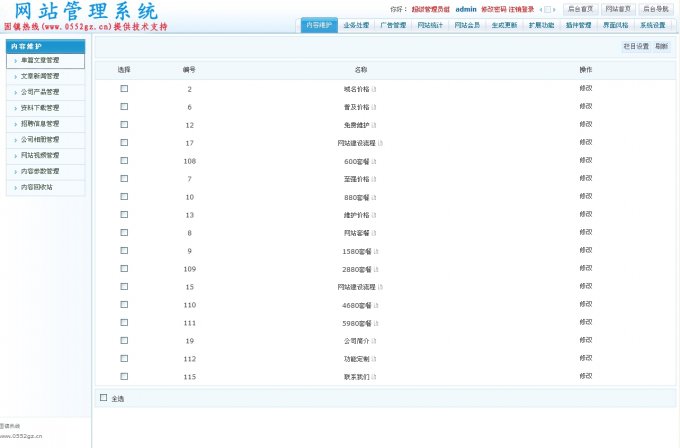The height and width of the screenshot is (448, 680).
Task: Click the 网站首页 button
Action: (618, 9)
